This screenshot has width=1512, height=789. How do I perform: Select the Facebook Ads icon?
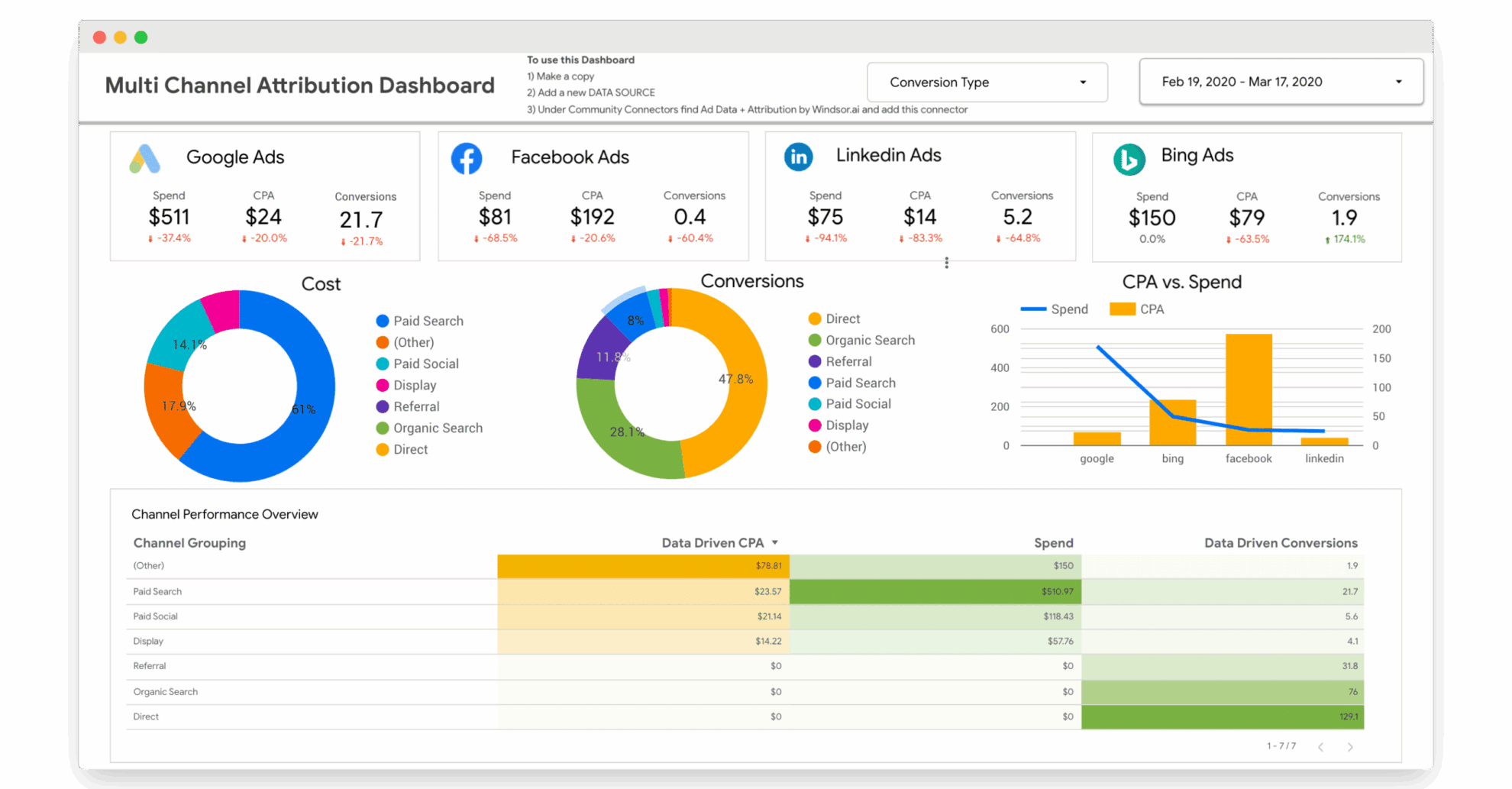tap(467, 158)
